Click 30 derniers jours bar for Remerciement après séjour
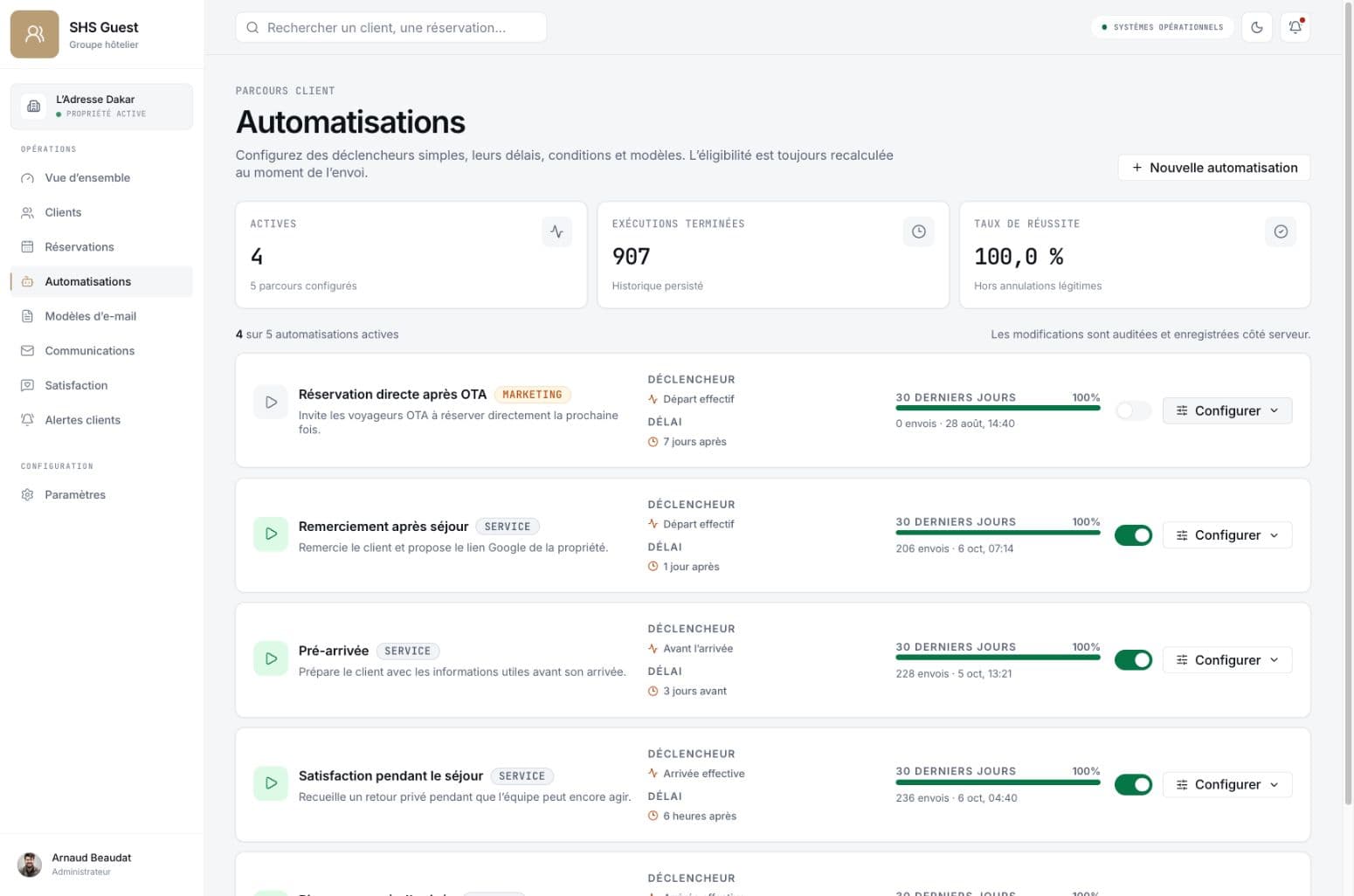Image resolution: width=1354 pixels, height=896 pixels. [998, 533]
